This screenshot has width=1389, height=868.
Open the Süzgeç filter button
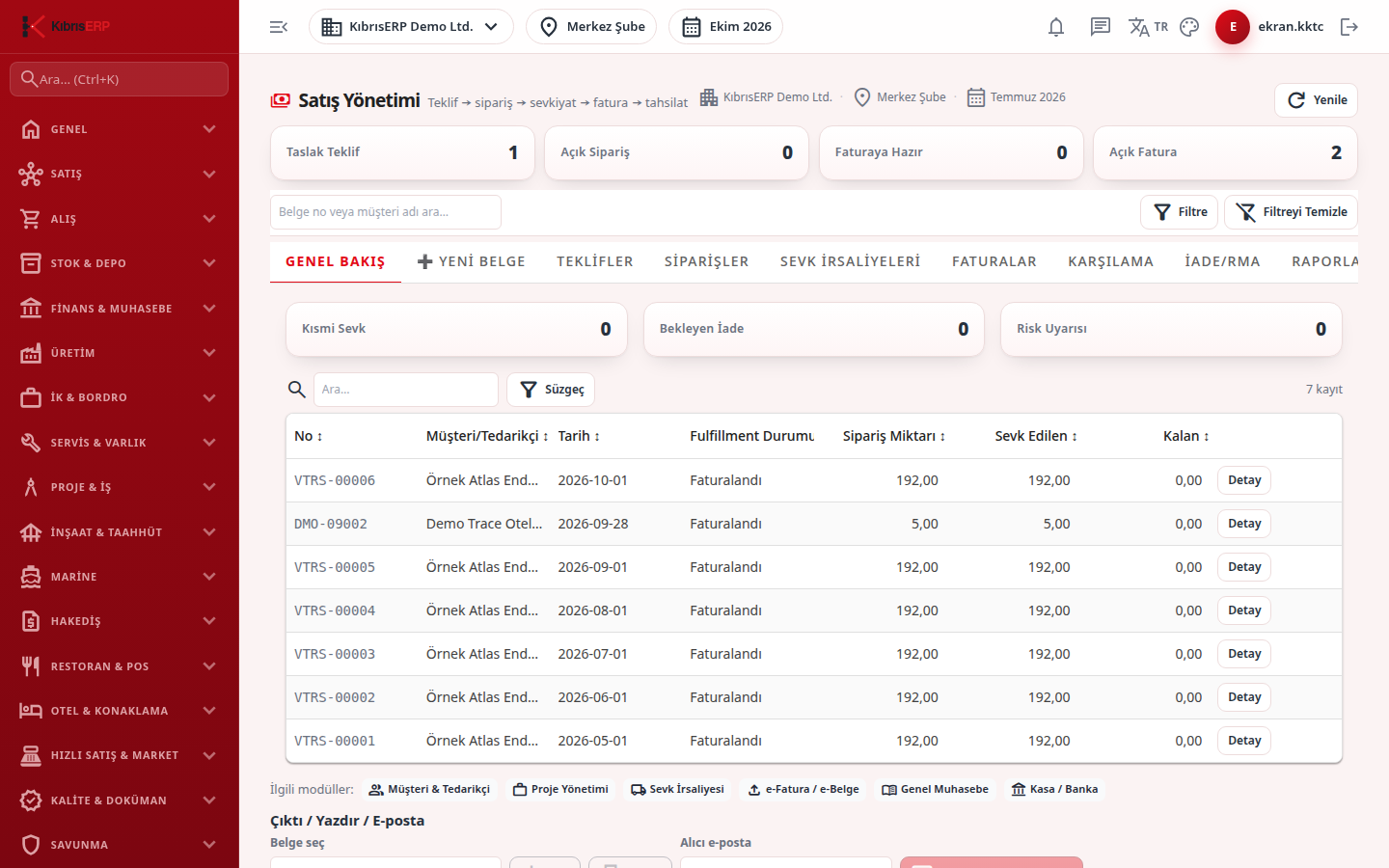[551, 390]
